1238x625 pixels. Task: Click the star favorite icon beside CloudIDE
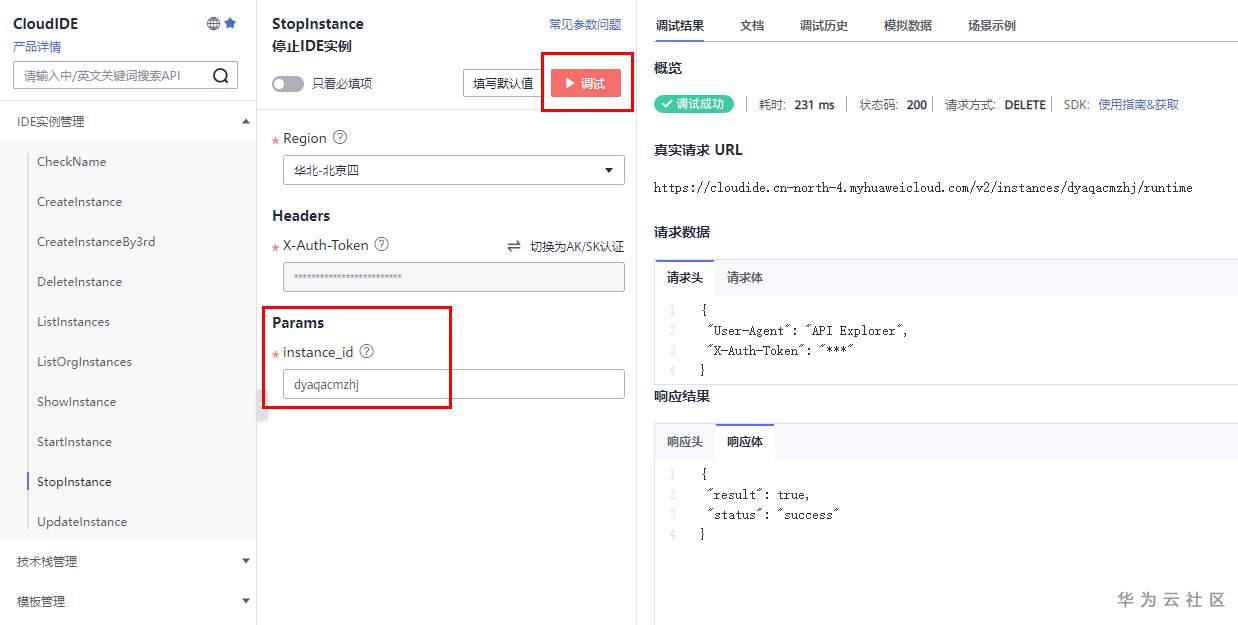230,23
